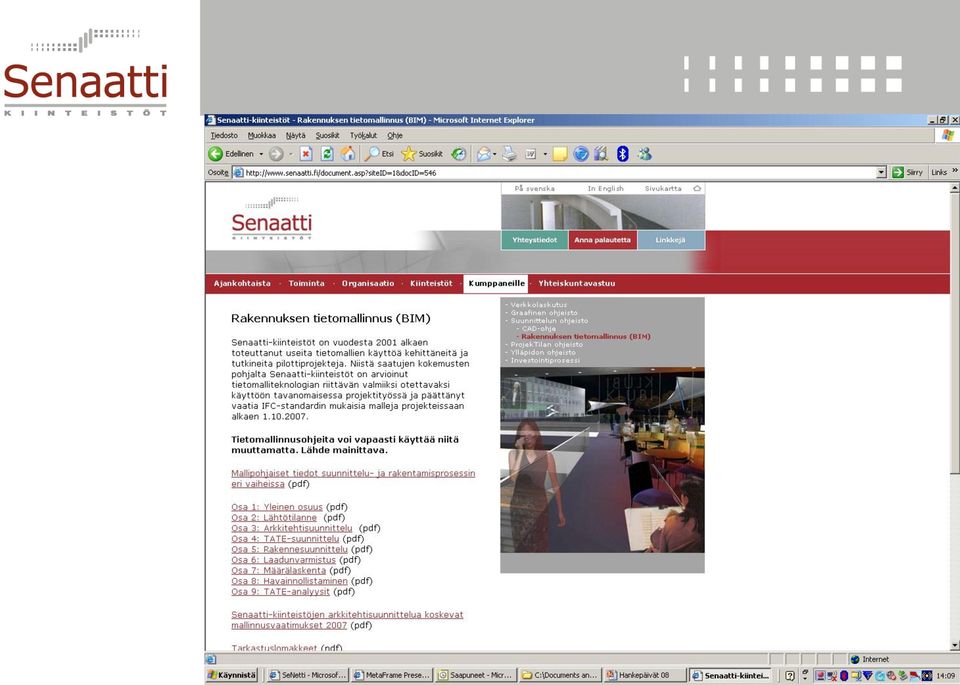Click the page icon in the address bar
This screenshot has height=685, width=960.
(x=238, y=173)
